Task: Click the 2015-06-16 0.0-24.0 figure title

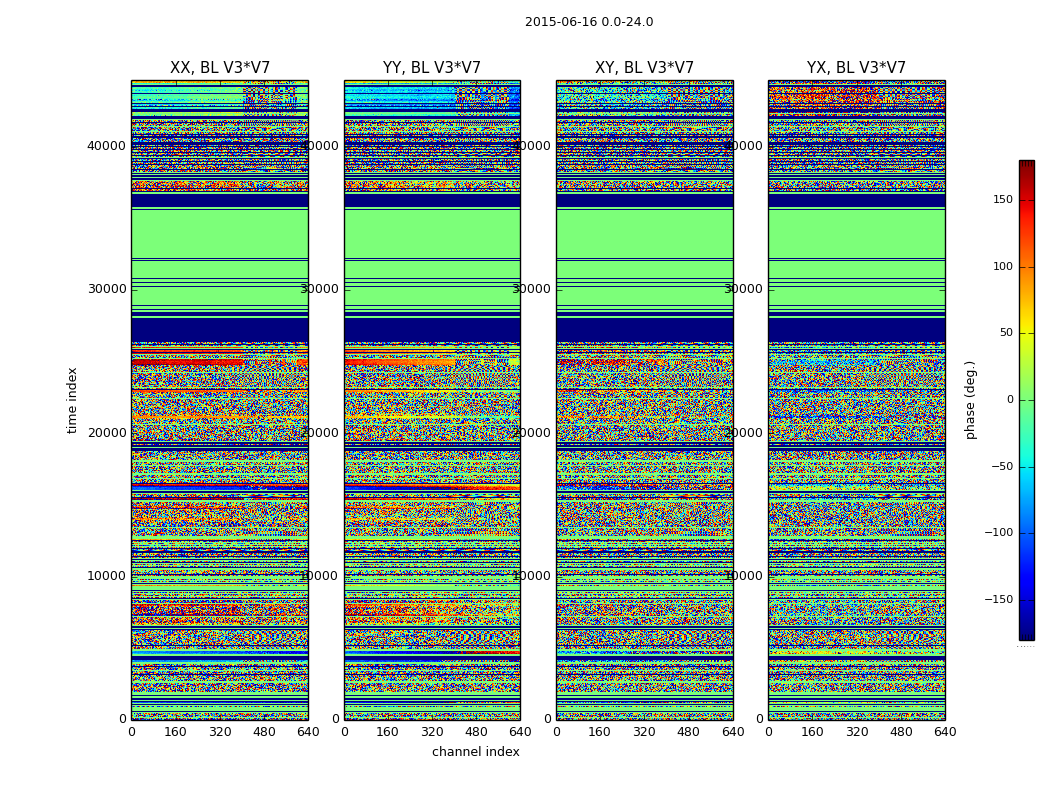Action: point(589,22)
